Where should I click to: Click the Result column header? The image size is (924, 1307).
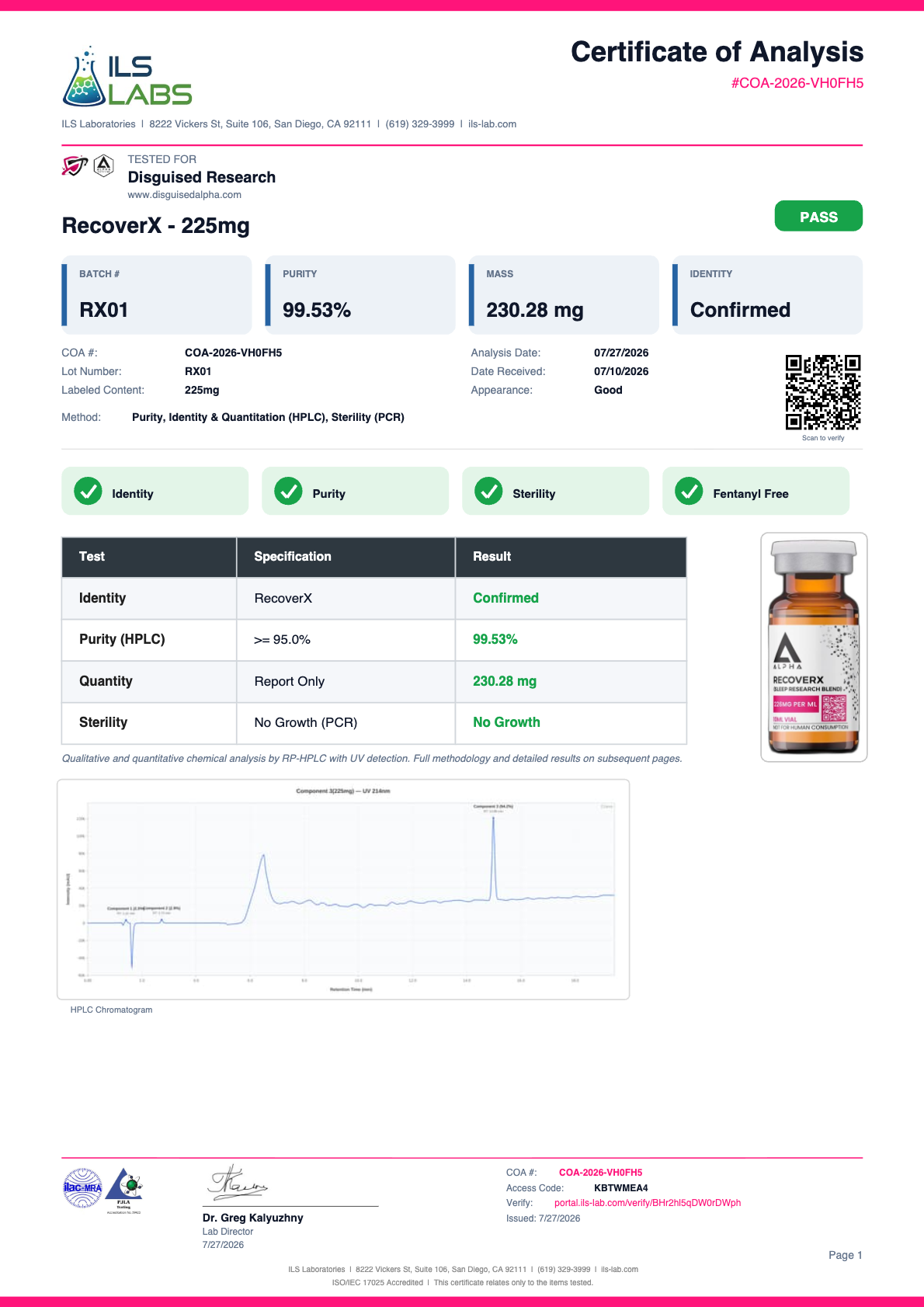point(571,557)
